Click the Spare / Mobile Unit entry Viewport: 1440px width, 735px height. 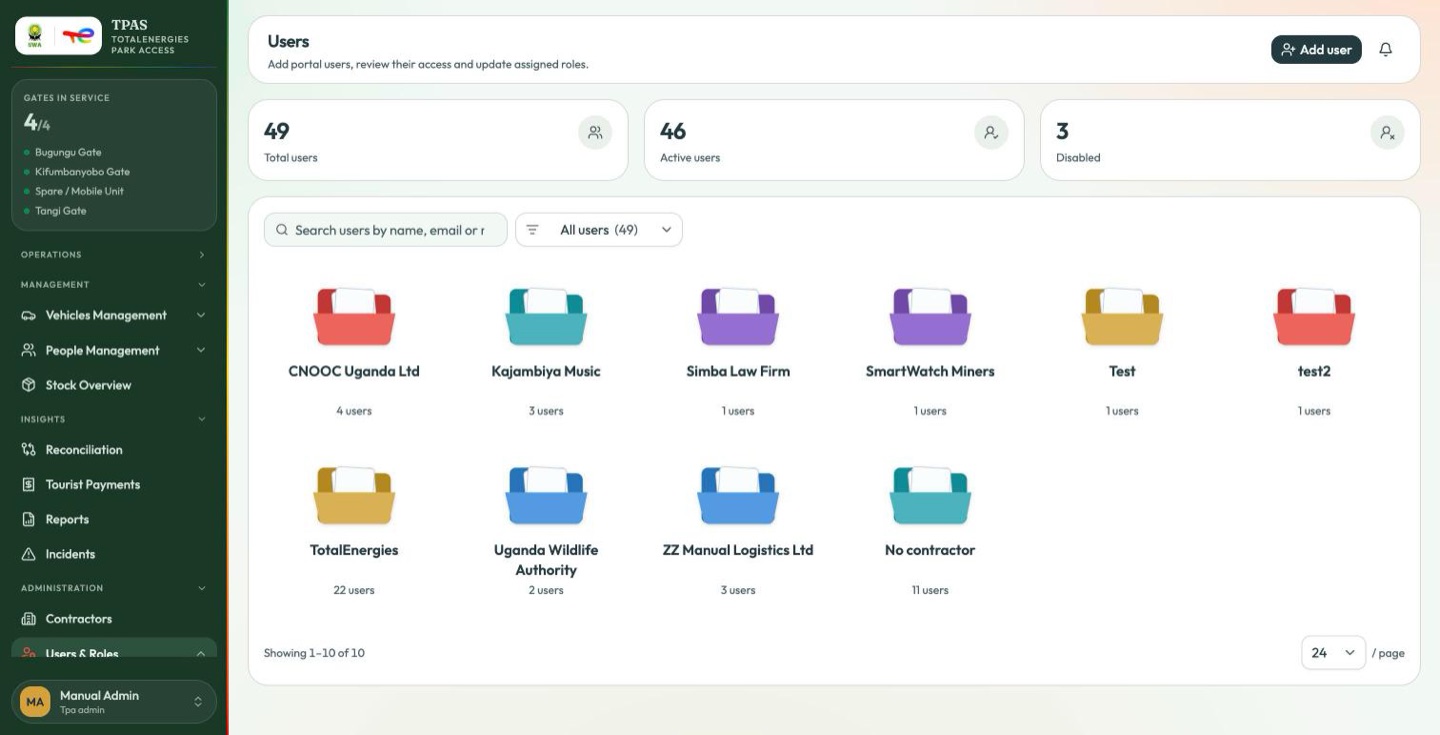(x=79, y=191)
